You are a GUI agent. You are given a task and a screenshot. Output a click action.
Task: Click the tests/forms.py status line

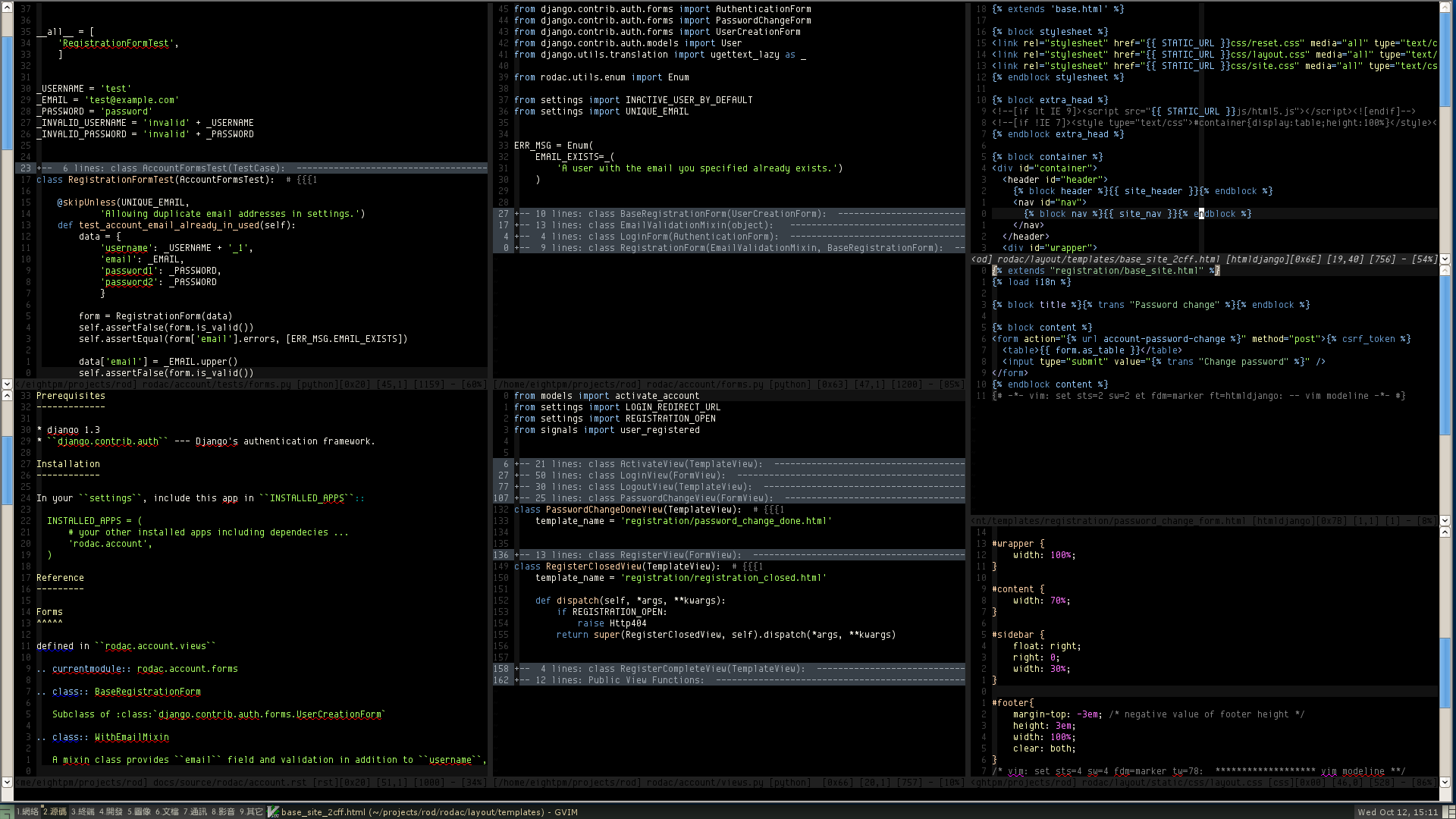[x=251, y=384]
